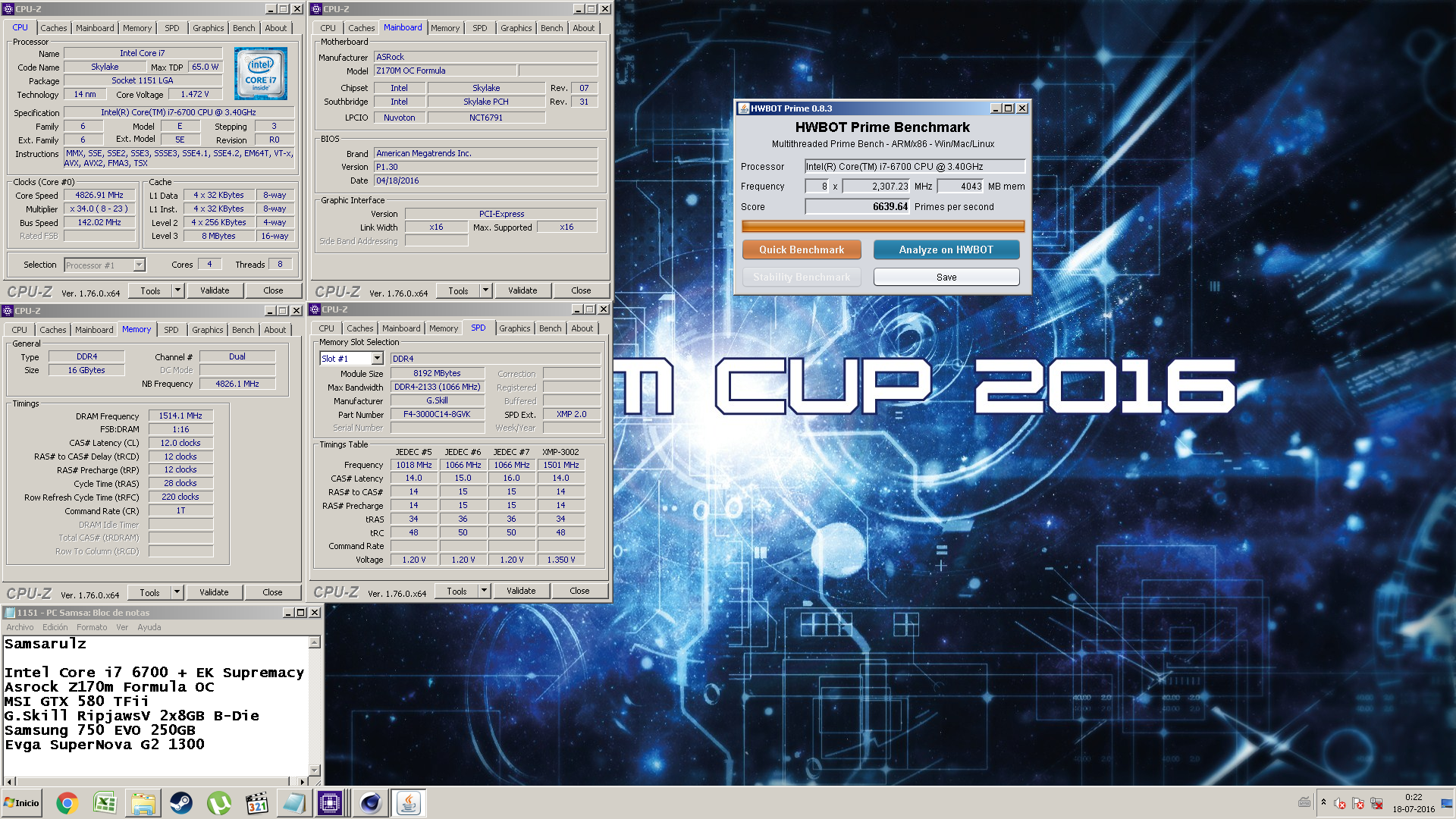Click Analyze on HWBOT button
The height and width of the screenshot is (819, 1456).
pos(946,249)
